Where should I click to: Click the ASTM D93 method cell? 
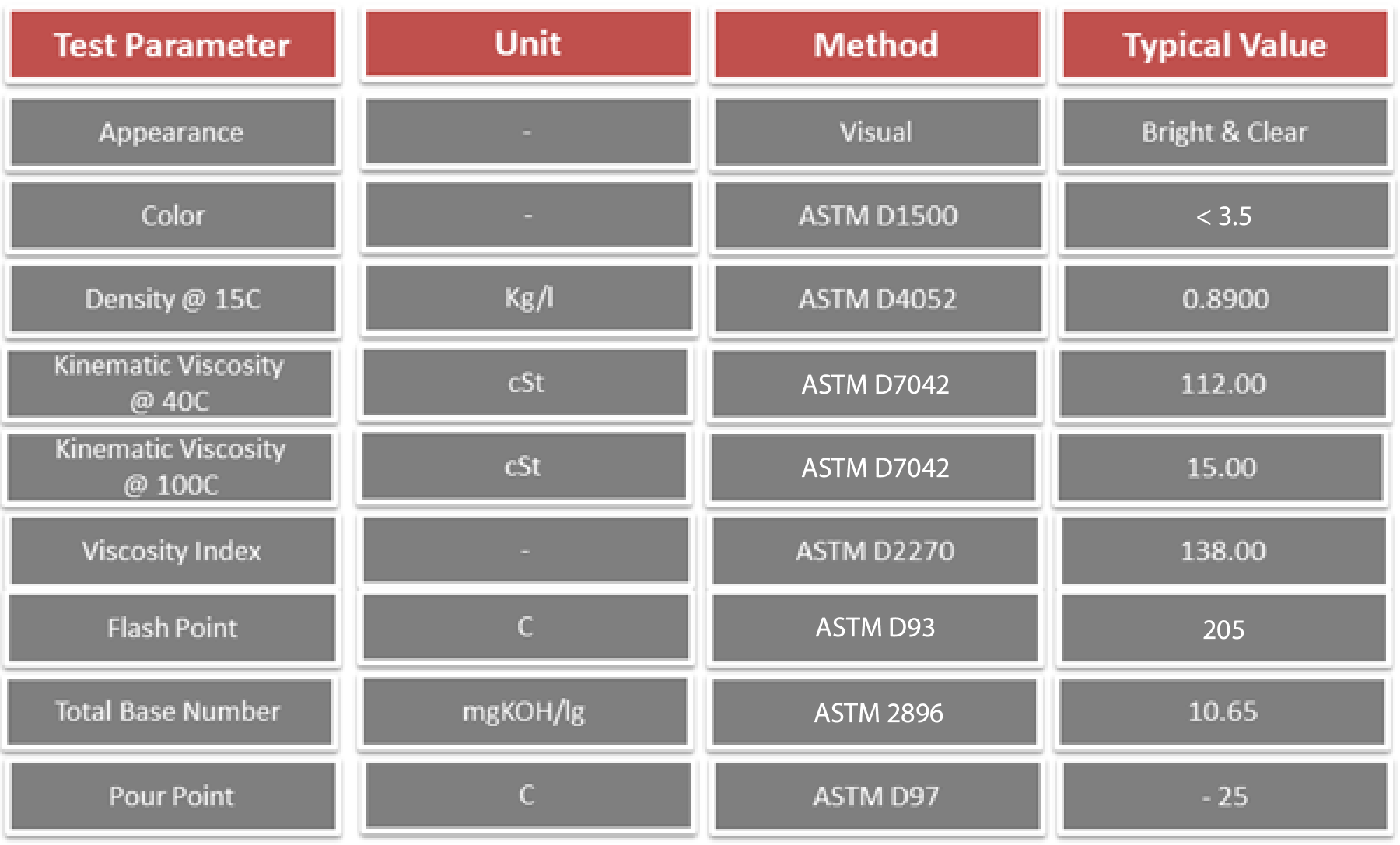click(875, 628)
